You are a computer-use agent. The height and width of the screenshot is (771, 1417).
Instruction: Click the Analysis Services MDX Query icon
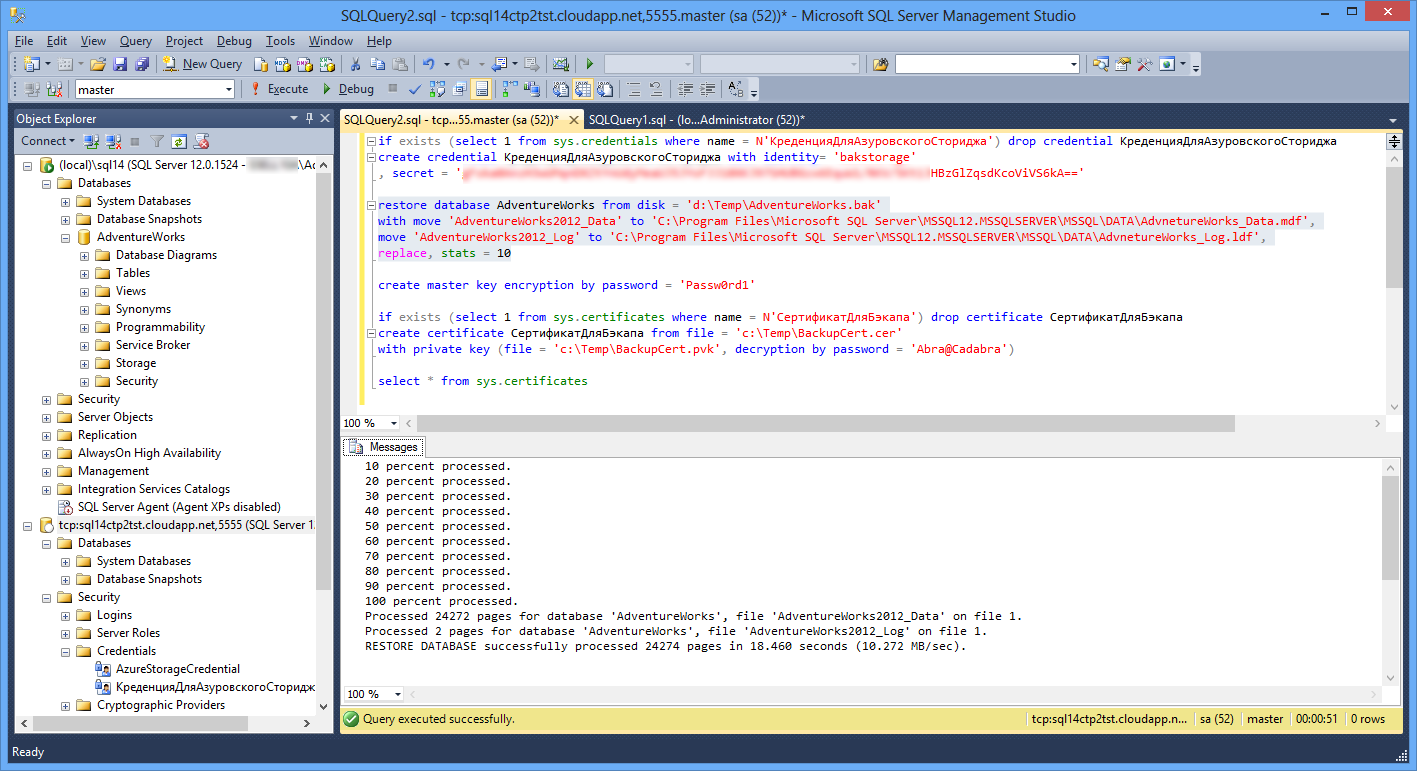click(x=282, y=64)
